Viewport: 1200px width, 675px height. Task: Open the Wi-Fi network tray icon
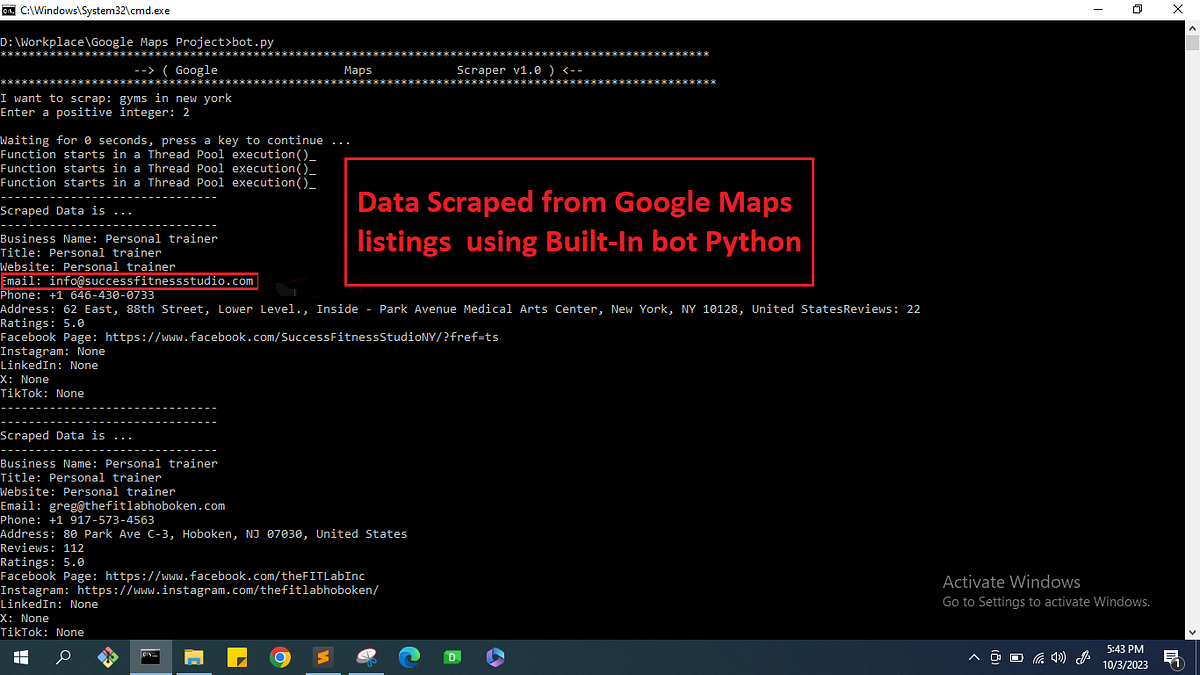pos(1039,657)
